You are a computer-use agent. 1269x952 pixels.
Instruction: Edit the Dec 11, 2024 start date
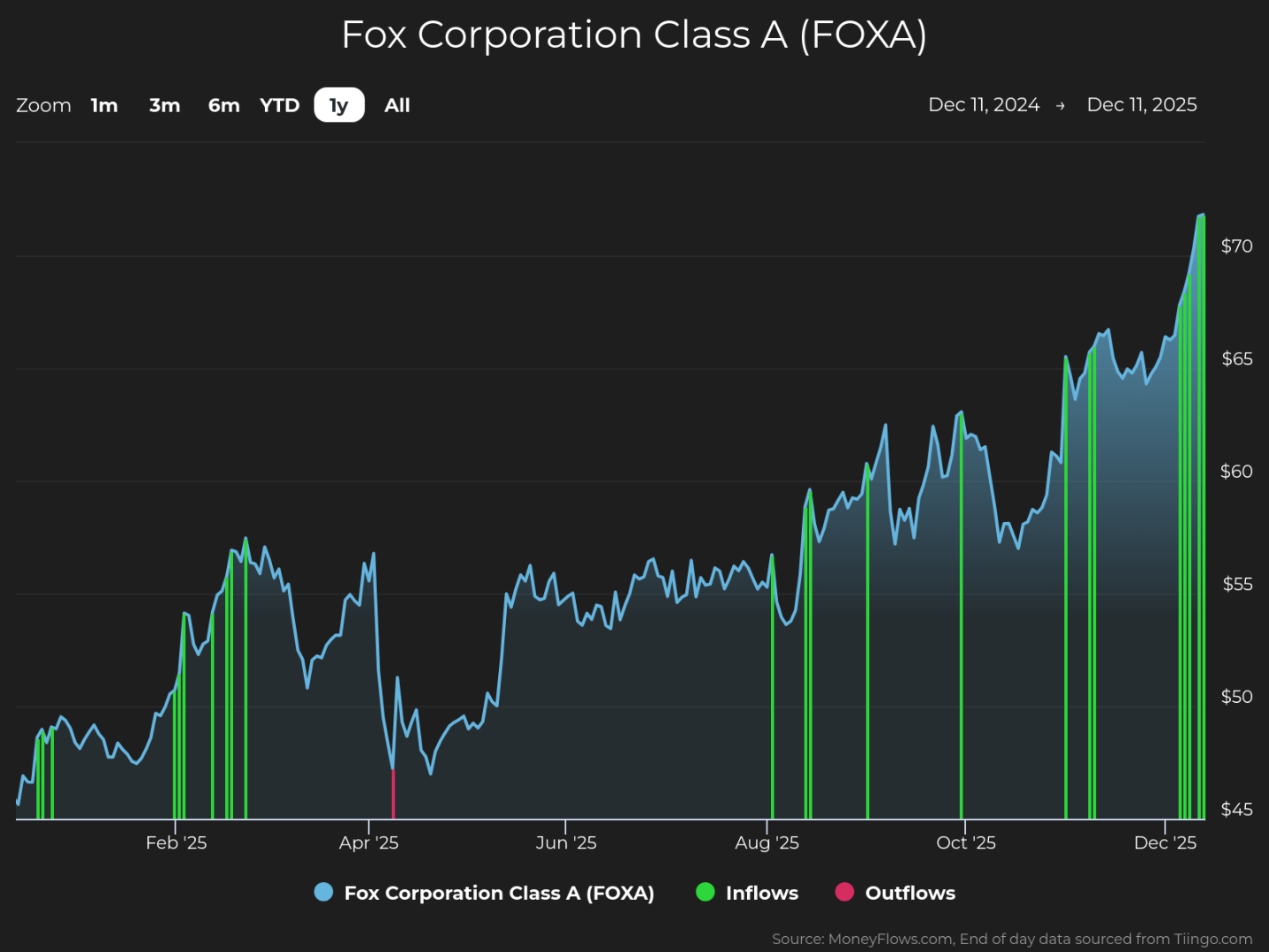(x=984, y=105)
